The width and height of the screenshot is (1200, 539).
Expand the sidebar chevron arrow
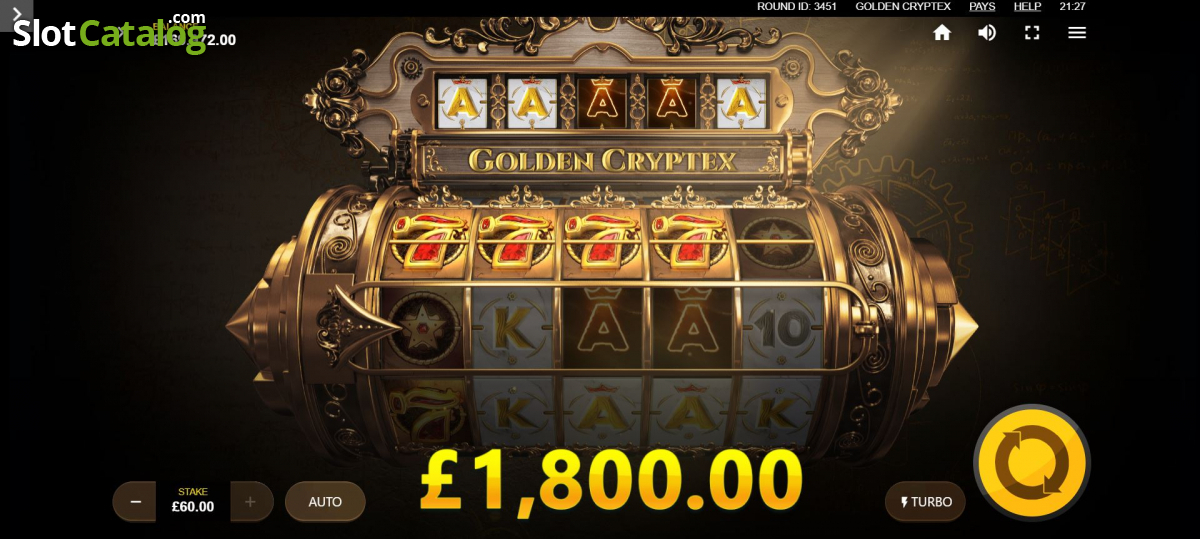(x=16, y=14)
